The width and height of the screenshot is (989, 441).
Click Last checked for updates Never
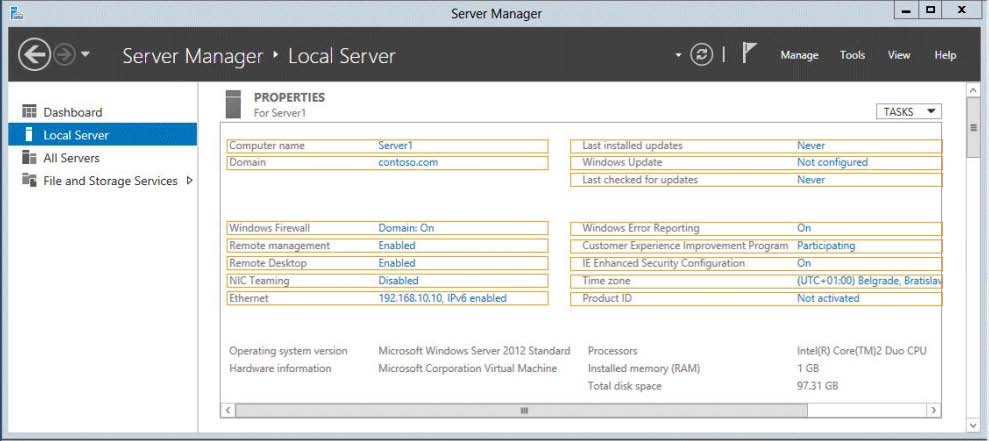click(x=811, y=180)
